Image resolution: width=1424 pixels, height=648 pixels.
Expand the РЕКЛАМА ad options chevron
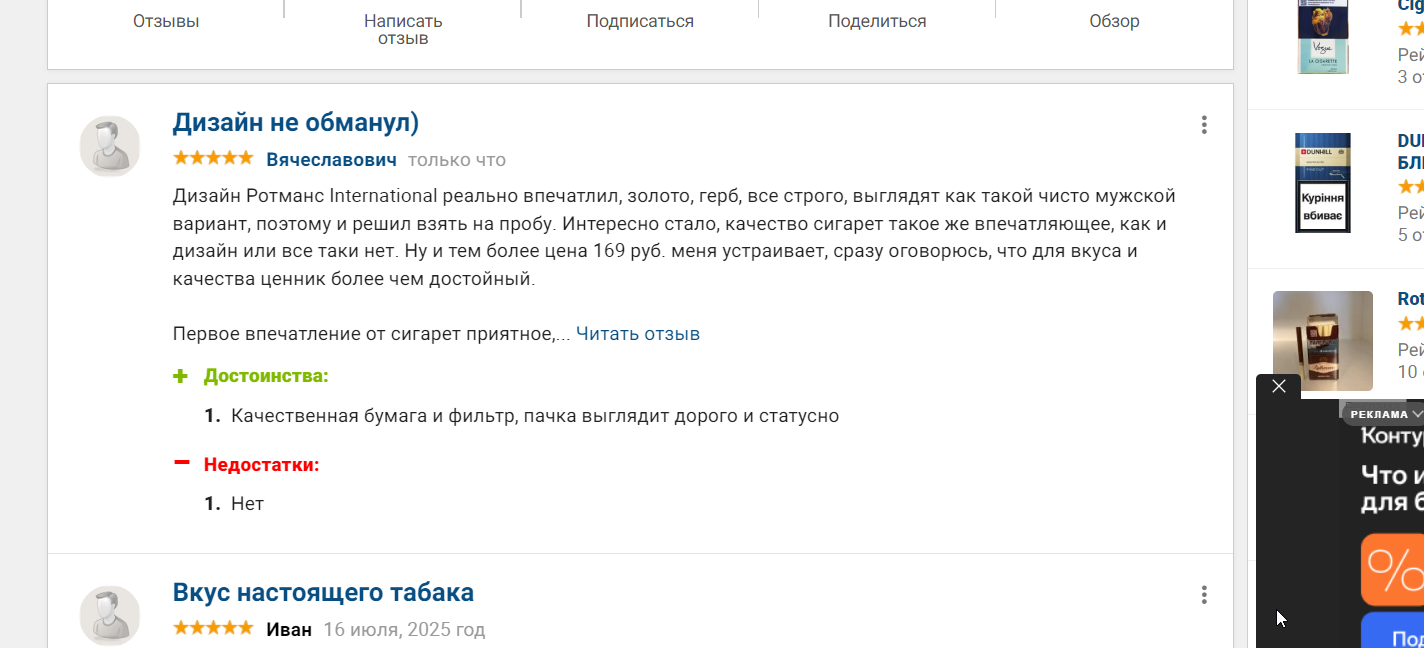tap(1417, 414)
